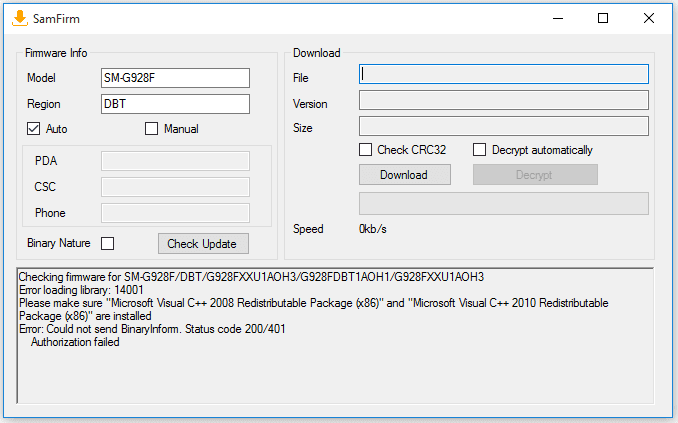Click the Firmware Info group label

point(56,53)
